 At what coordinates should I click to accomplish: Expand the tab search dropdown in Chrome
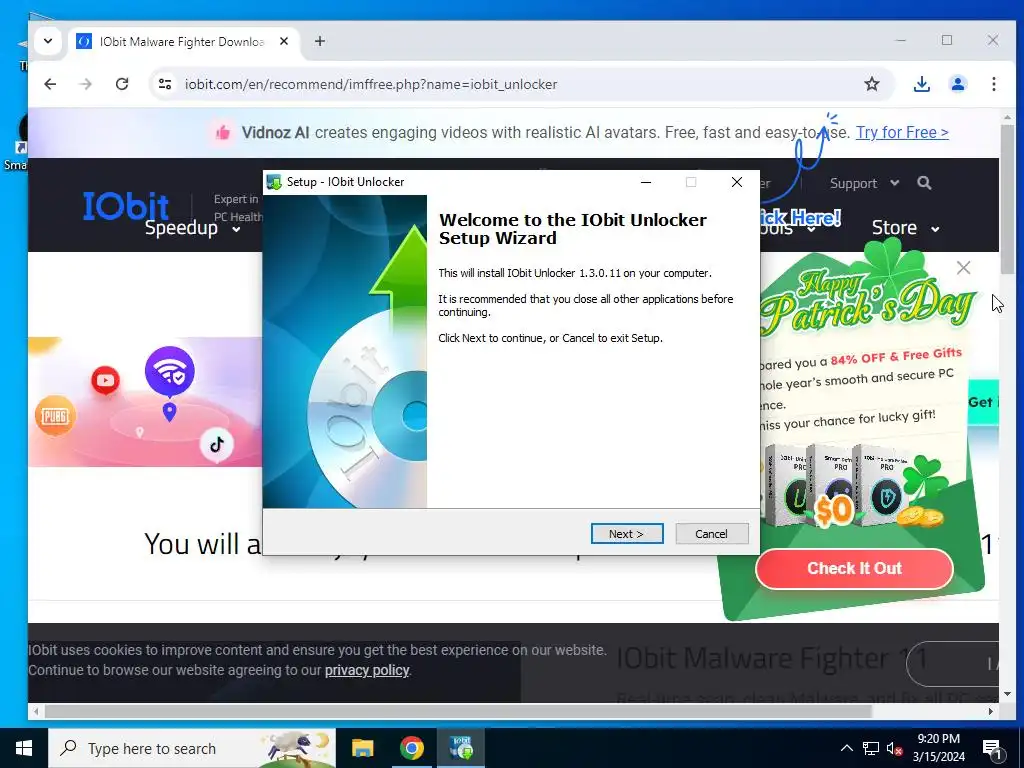(48, 41)
